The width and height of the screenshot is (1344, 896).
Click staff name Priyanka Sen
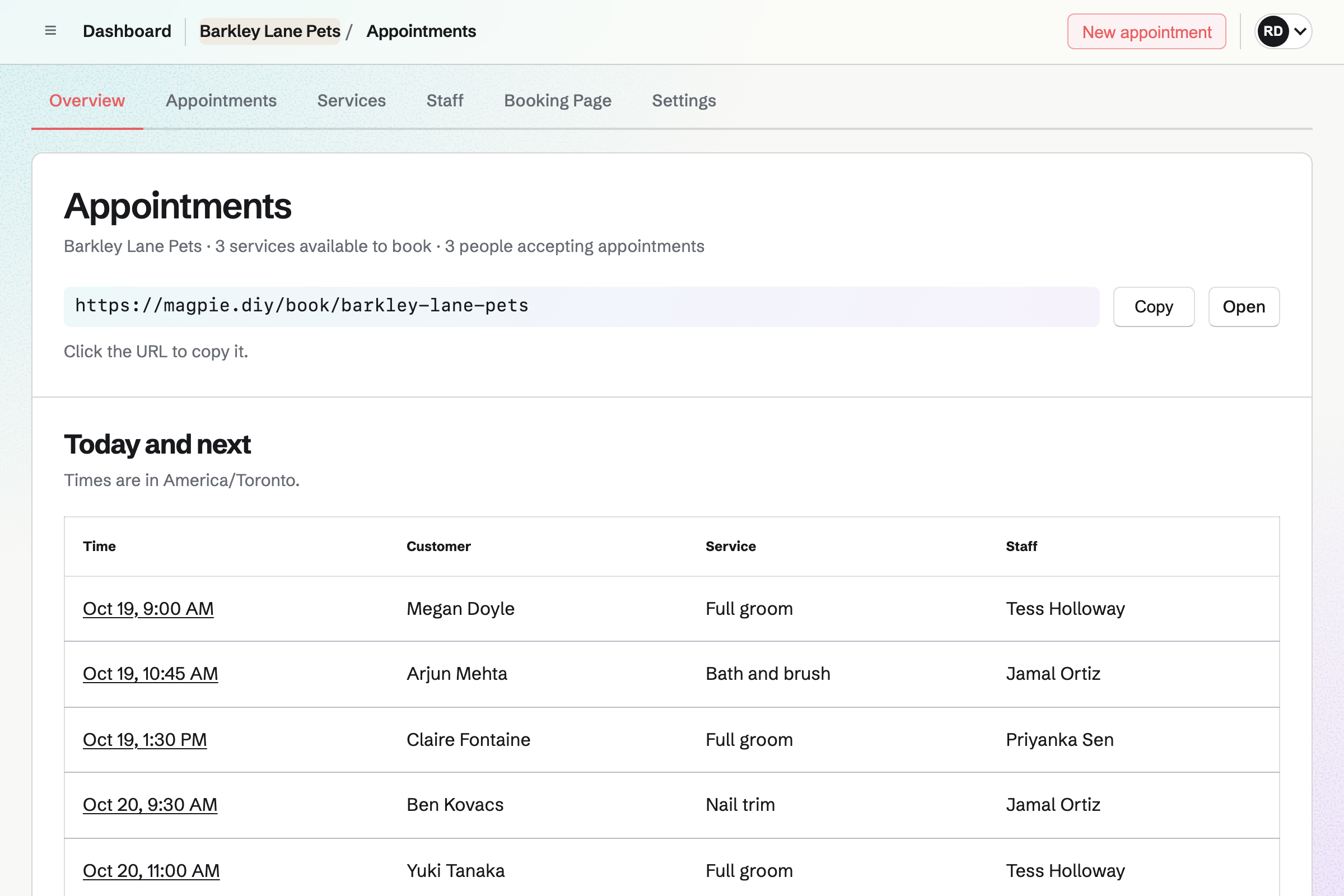coord(1060,739)
